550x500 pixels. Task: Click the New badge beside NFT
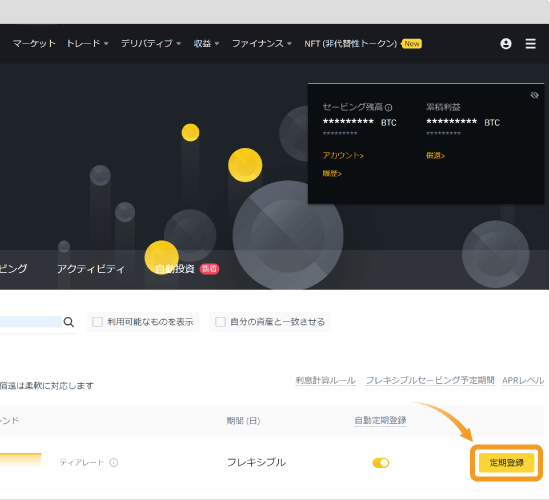pos(411,44)
